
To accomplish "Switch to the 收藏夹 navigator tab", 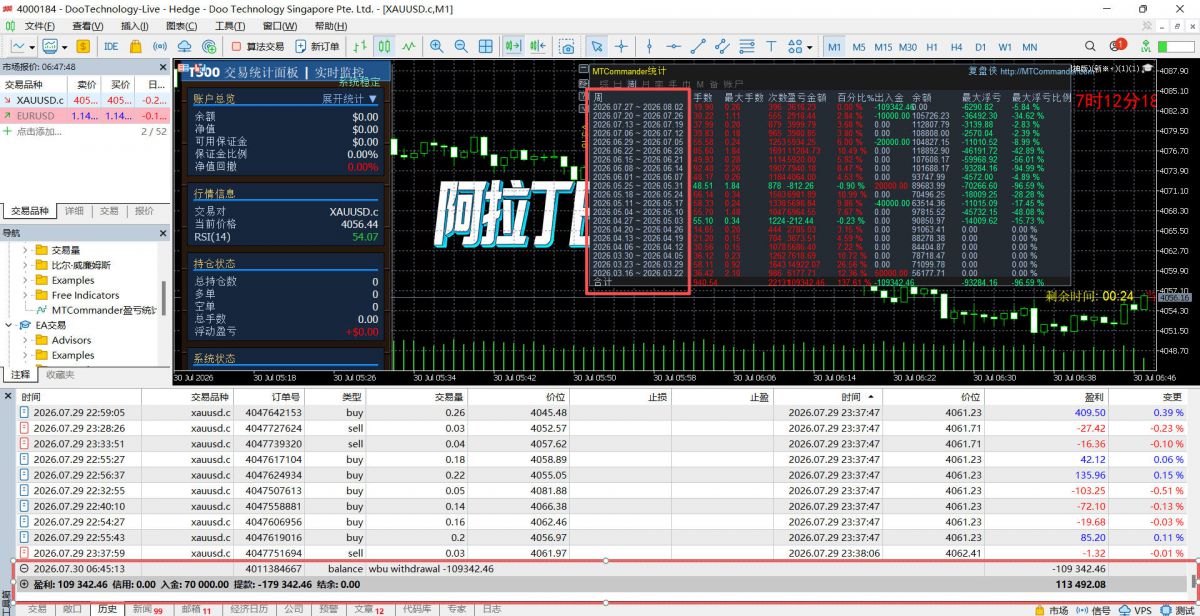I will (x=59, y=374).
